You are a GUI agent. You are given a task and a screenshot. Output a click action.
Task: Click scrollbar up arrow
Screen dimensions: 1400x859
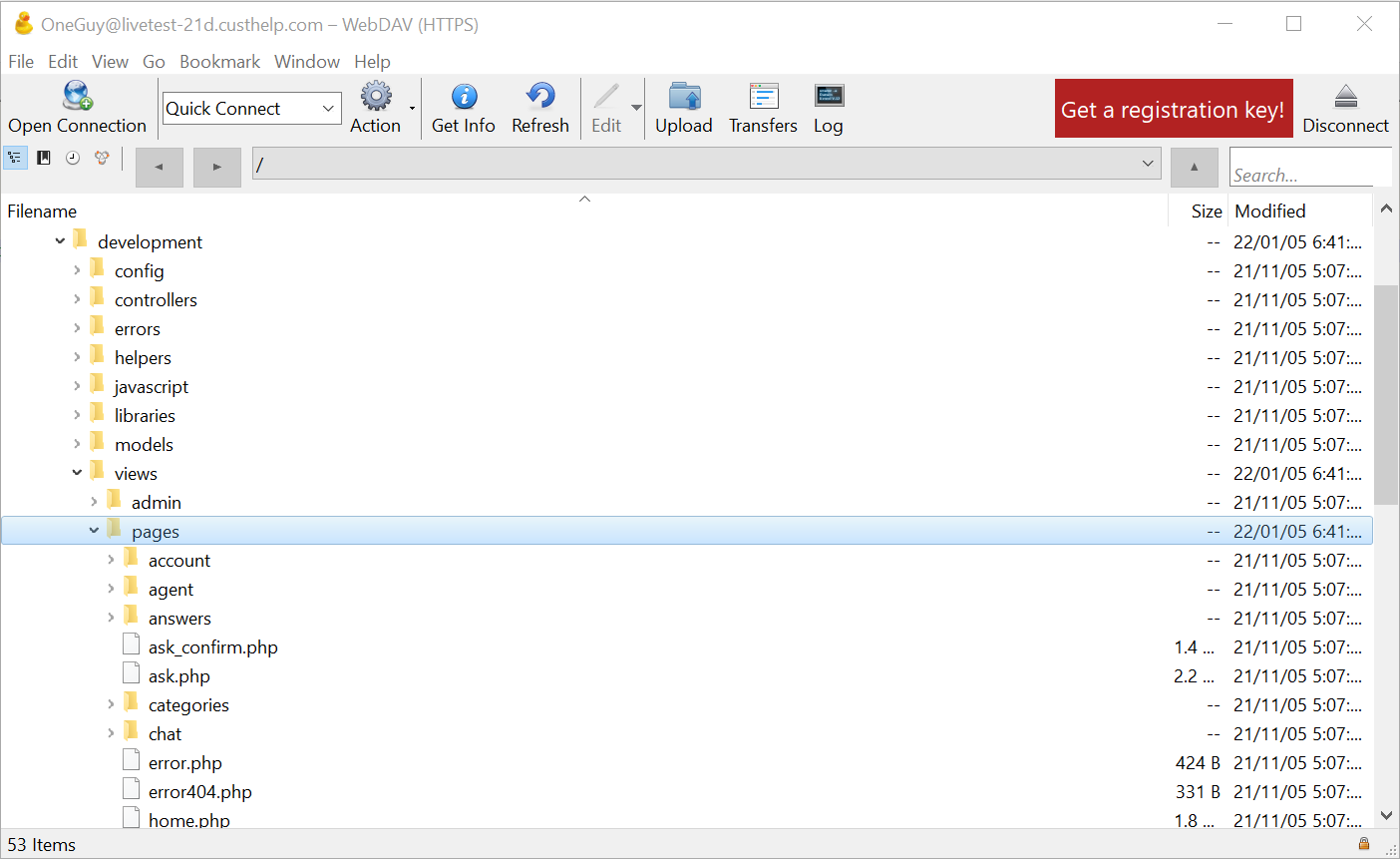tap(1386, 209)
